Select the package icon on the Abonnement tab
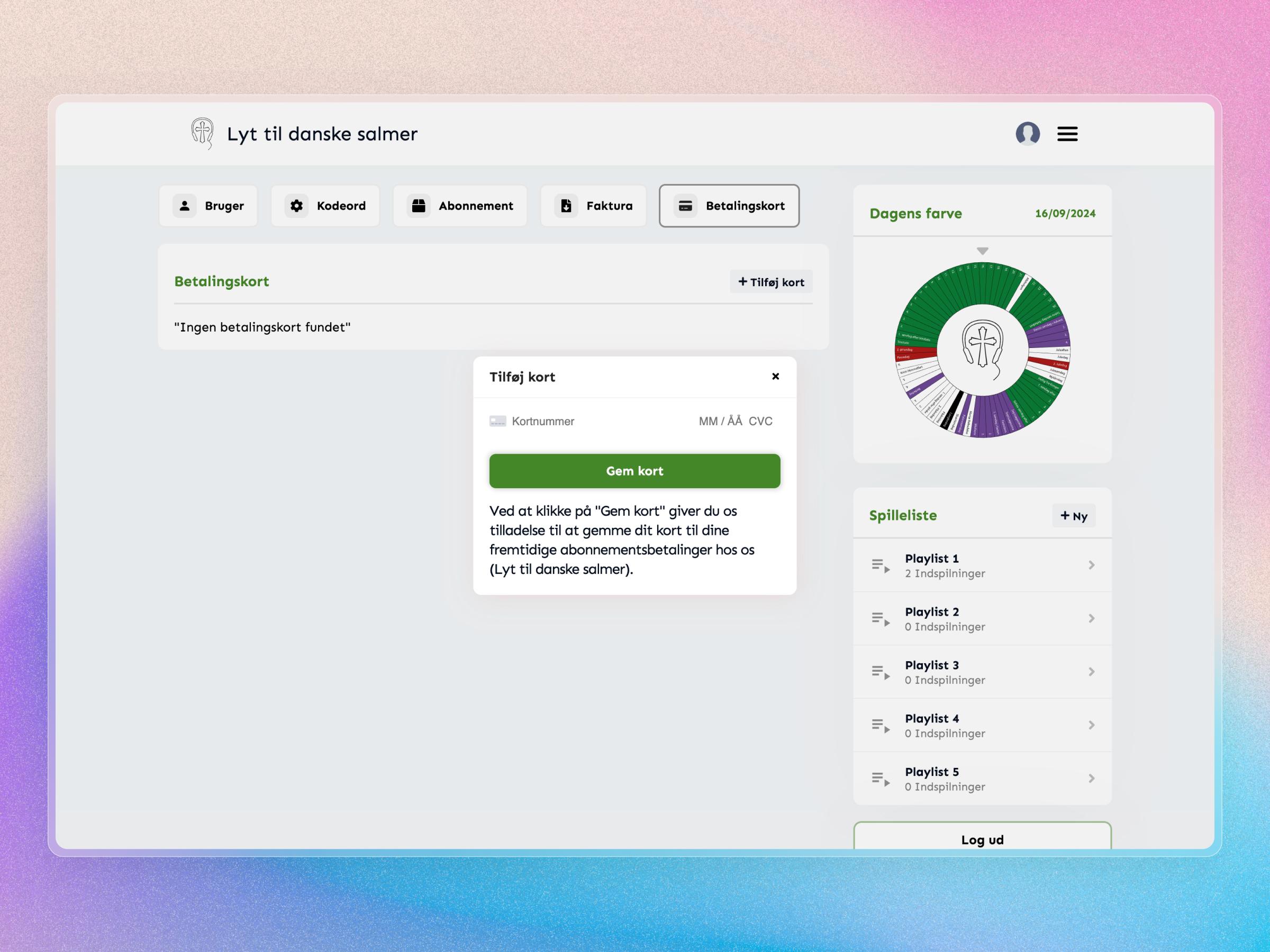Image resolution: width=1270 pixels, height=952 pixels. (x=420, y=206)
